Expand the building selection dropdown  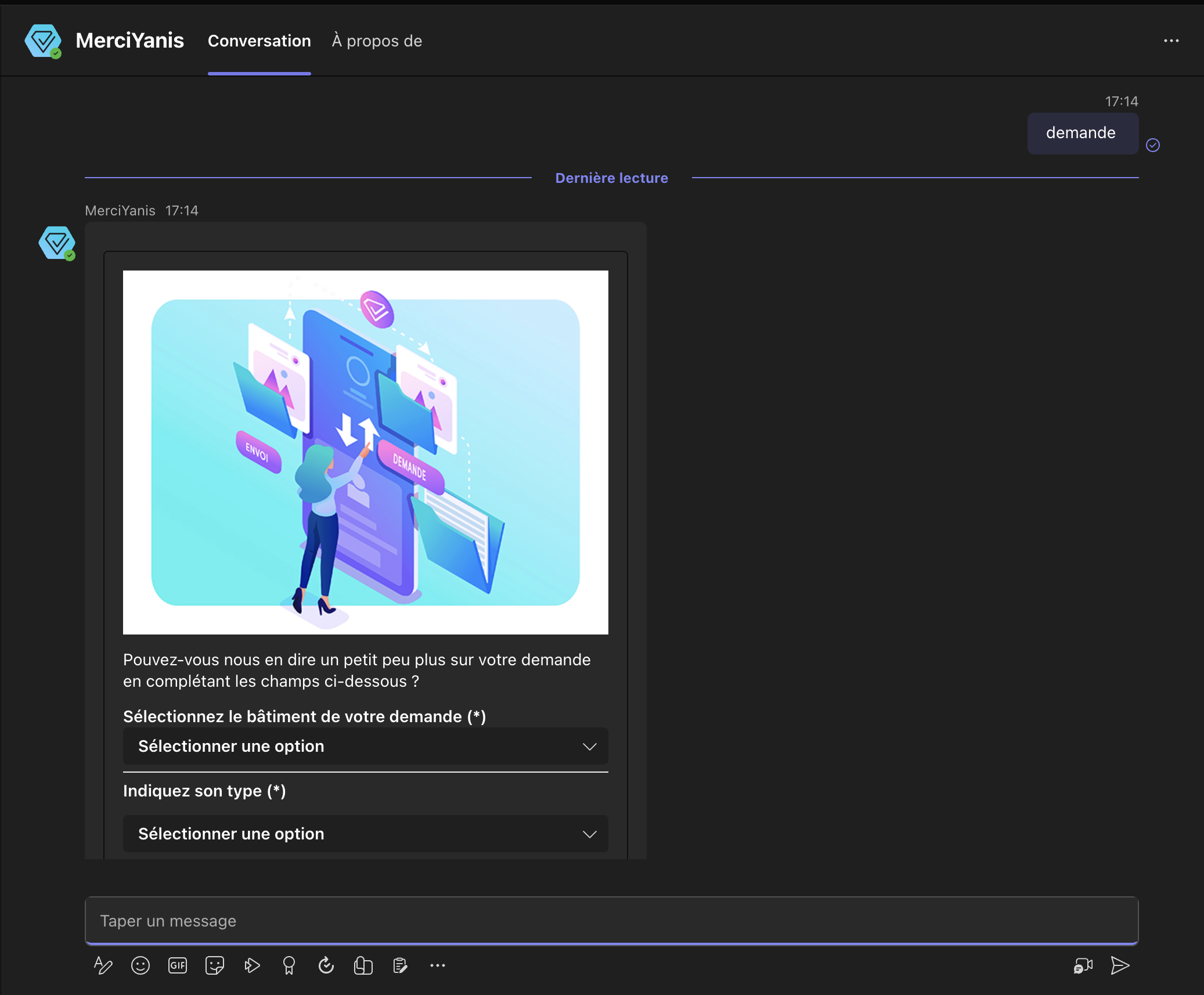tap(365, 746)
